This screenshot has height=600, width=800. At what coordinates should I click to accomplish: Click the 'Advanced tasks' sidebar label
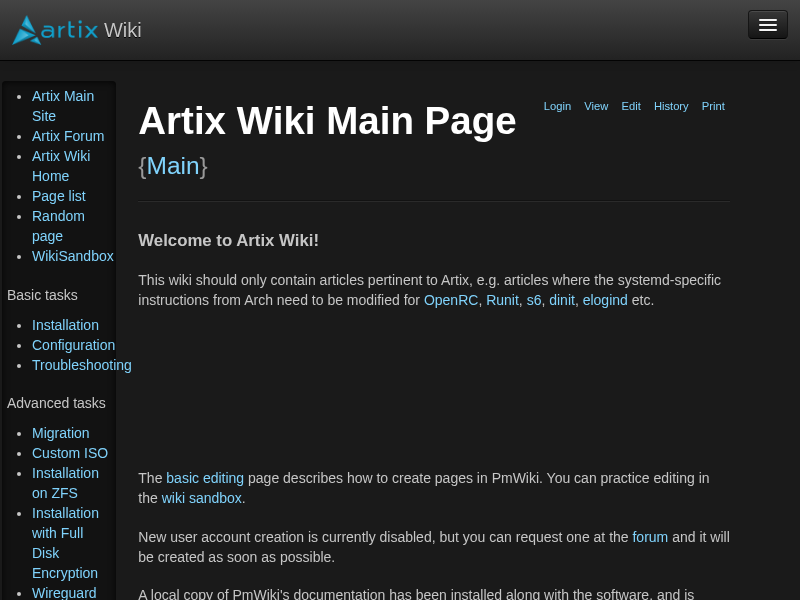56,403
